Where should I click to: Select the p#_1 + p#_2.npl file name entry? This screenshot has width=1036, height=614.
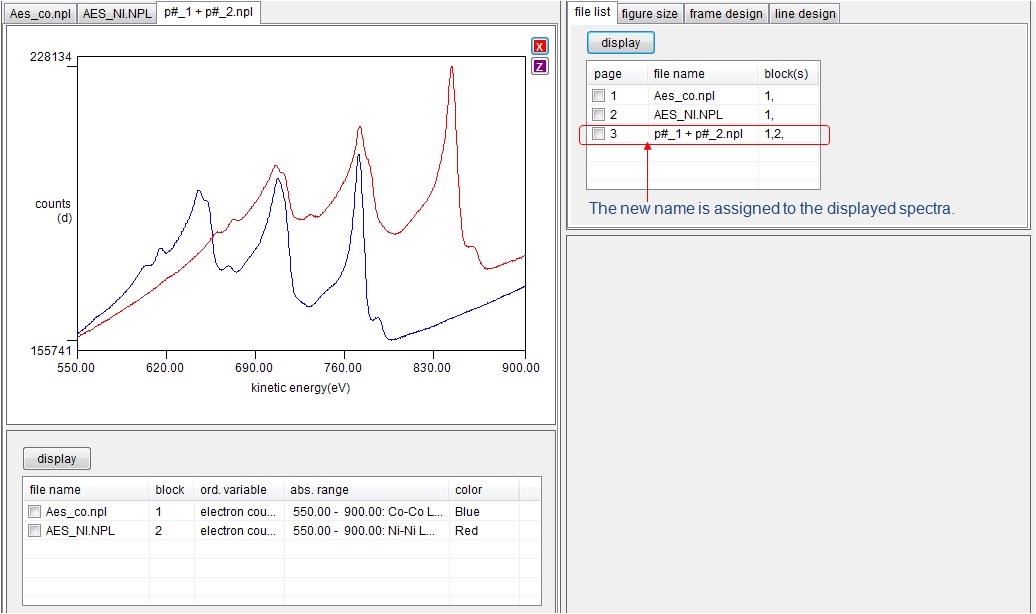[698, 134]
